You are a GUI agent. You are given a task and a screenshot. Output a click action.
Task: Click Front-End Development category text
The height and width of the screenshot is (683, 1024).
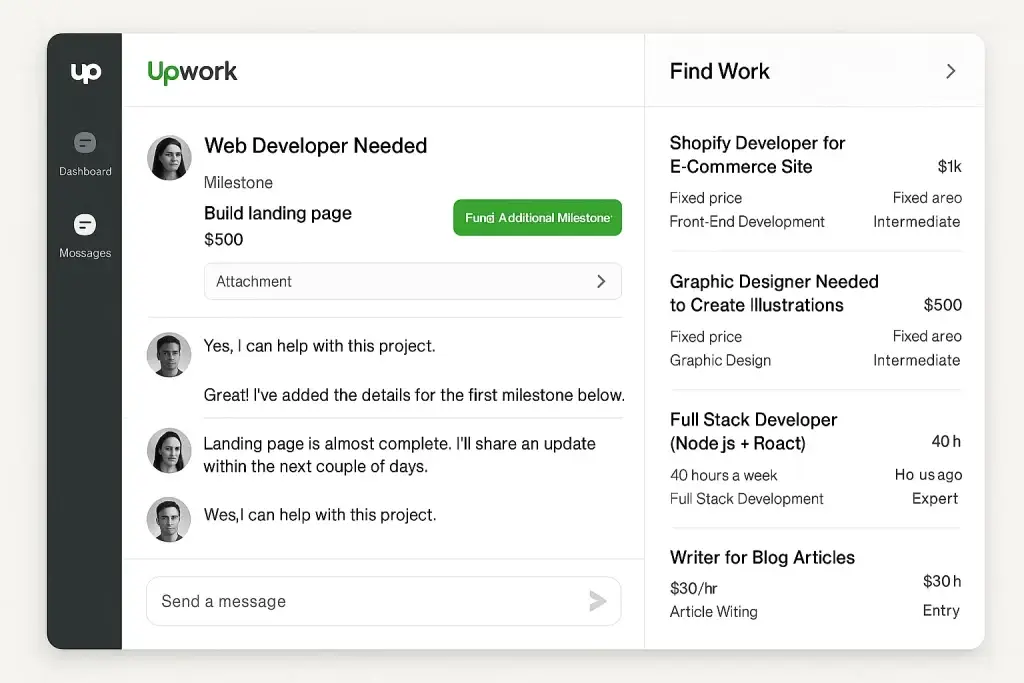coord(747,222)
